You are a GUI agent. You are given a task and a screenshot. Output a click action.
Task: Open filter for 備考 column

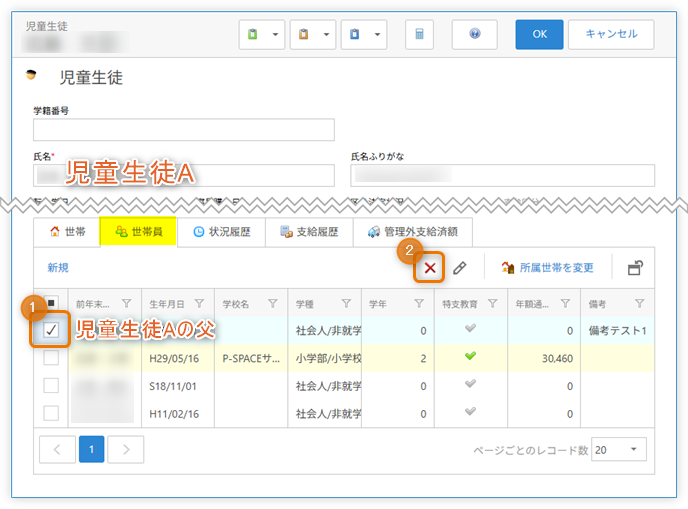coord(639,303)
